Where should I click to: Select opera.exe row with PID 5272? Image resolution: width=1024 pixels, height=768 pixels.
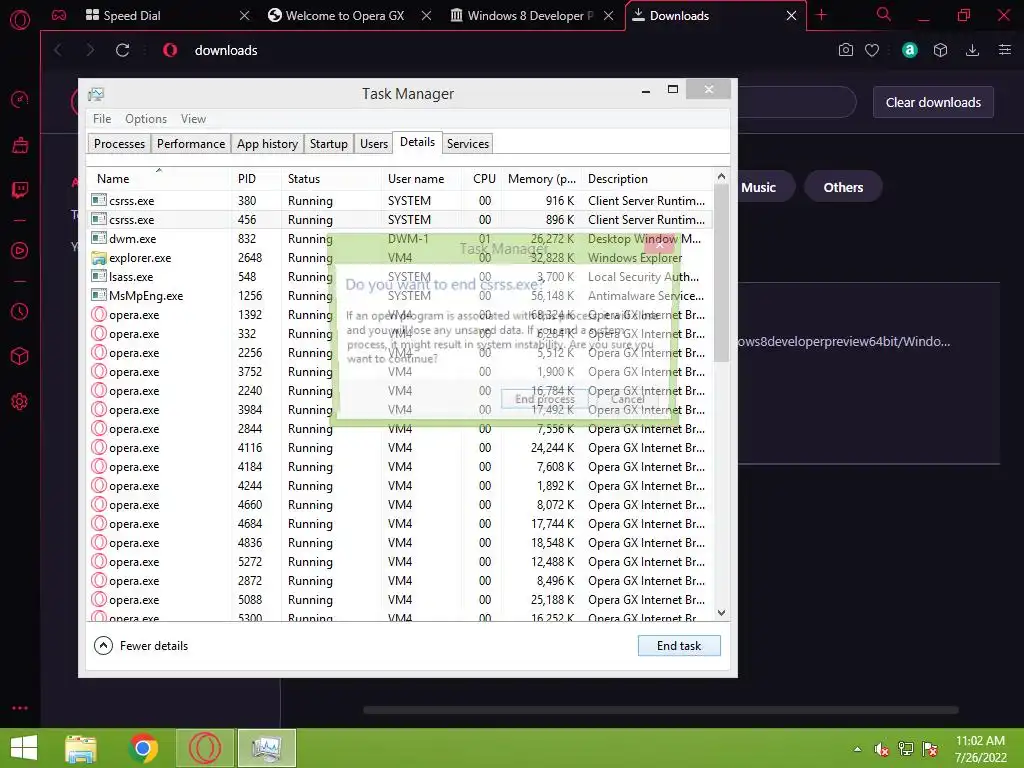tap(400, 562)
